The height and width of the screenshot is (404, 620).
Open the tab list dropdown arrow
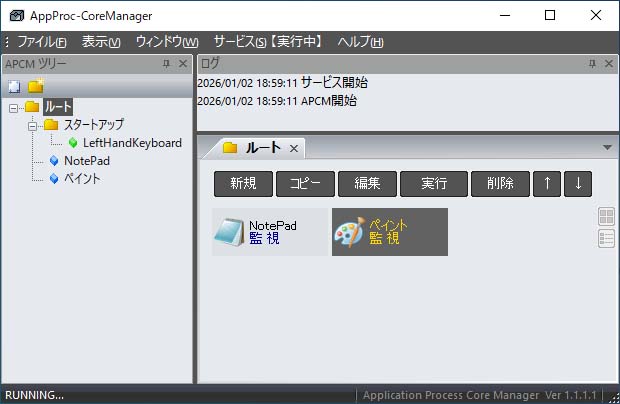click(x=606, y=147)
